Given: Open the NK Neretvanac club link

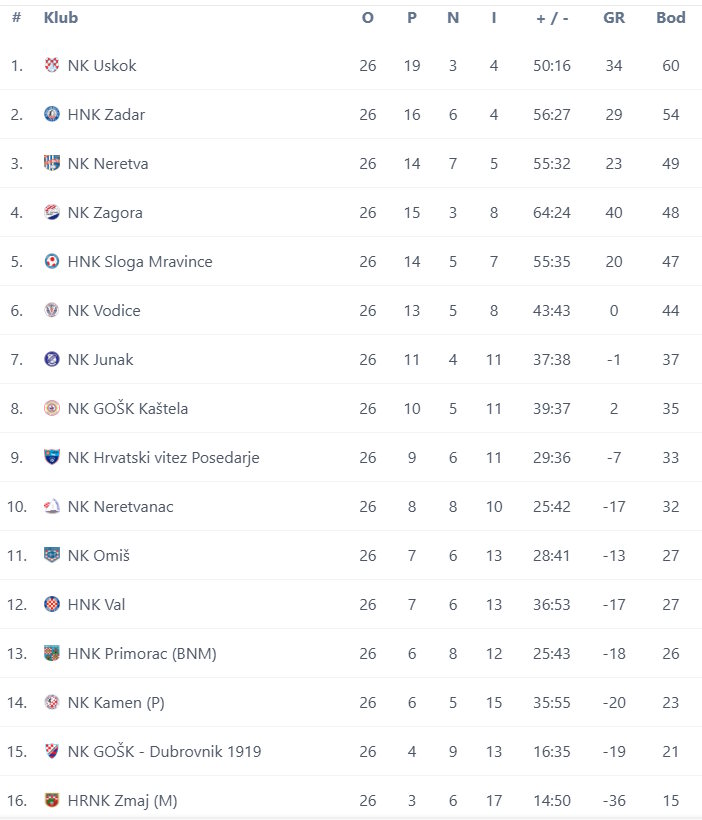Looking at the screenshot, I should [120, 506].
